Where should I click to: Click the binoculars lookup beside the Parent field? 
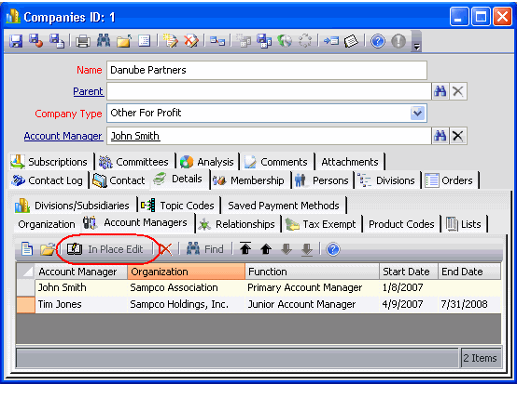[x=440, y=91]
